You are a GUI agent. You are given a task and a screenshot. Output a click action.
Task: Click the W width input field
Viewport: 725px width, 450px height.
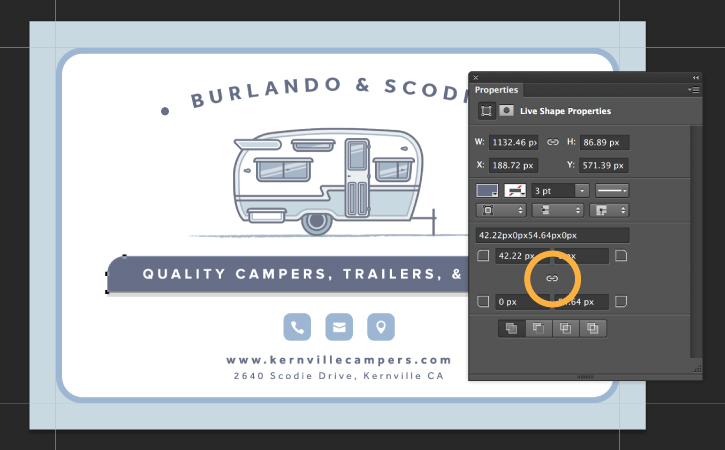[x=513, y=142]
